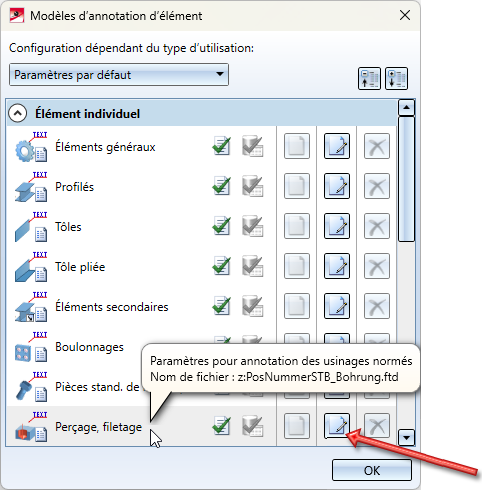Viewport: 482px width, 490px height.
Task: Click the expand all sections icon
Action: coord(396,79)
